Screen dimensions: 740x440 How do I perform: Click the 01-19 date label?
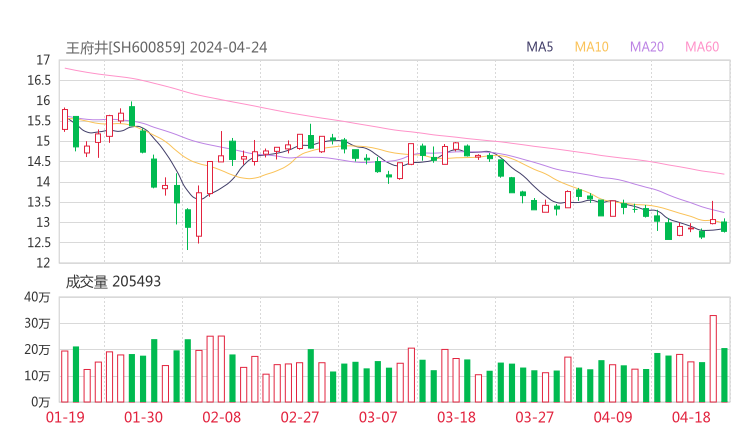click(65, 417)
